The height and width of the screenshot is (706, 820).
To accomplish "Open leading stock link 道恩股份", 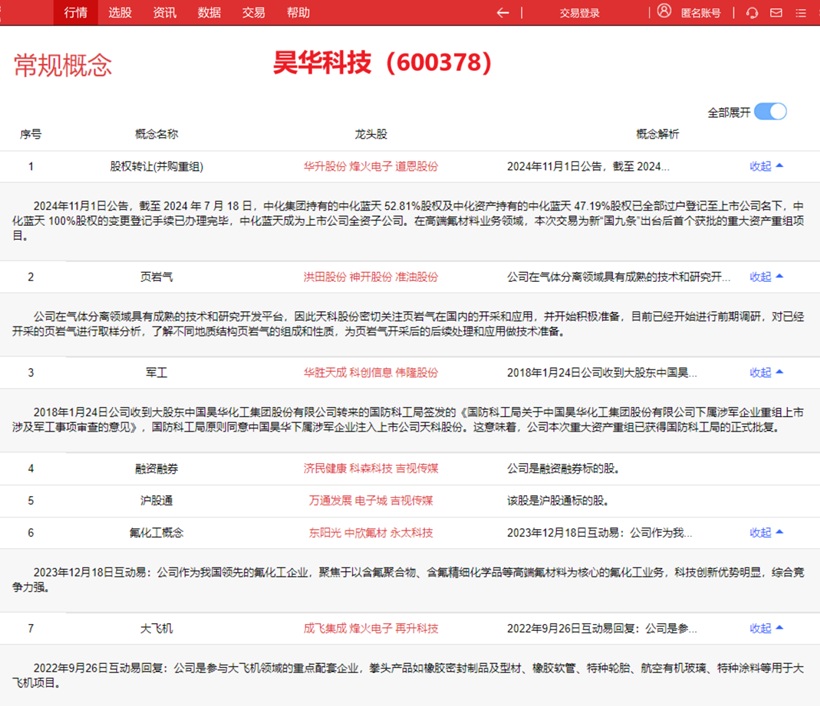I will pos(417,166).
